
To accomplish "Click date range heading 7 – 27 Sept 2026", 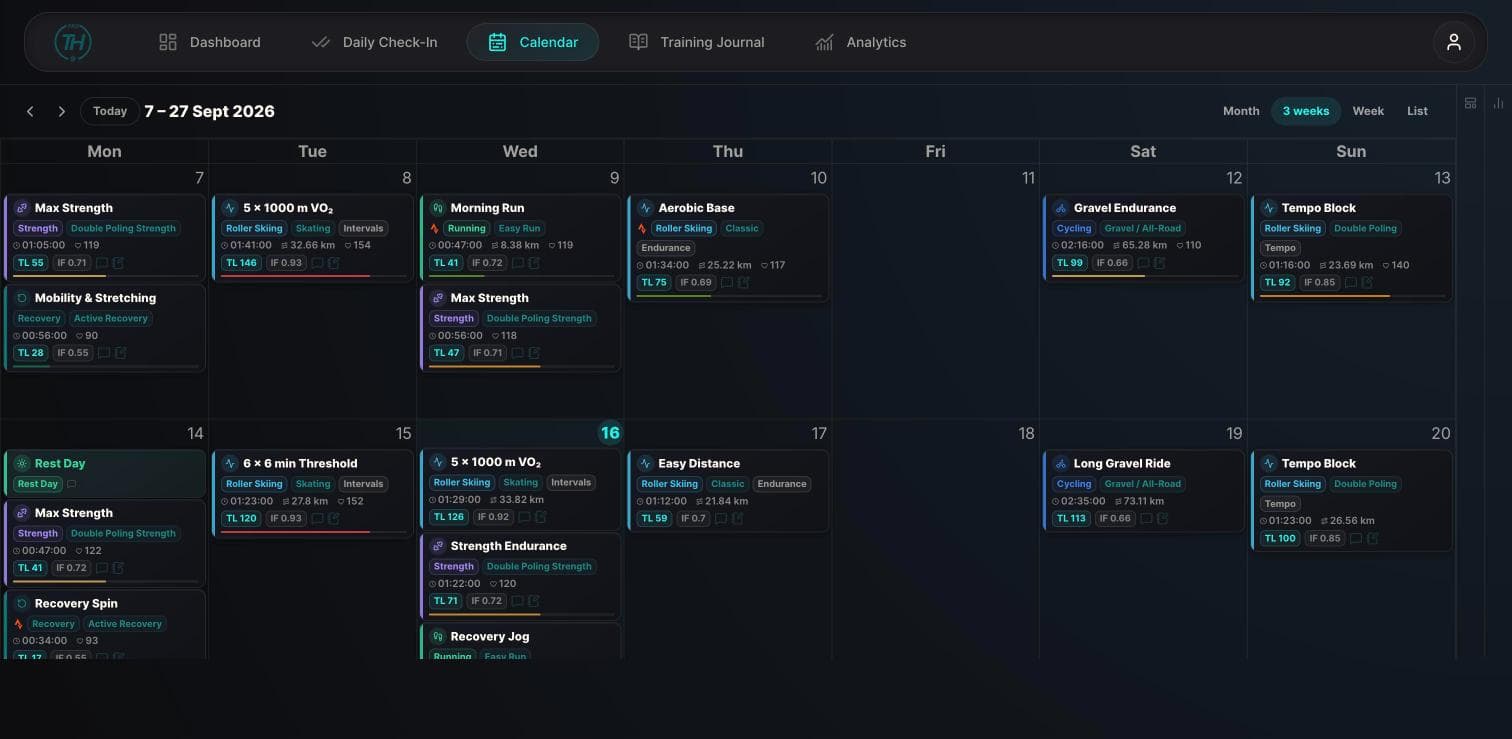I will pyautogui.click(x=209, y=111).
